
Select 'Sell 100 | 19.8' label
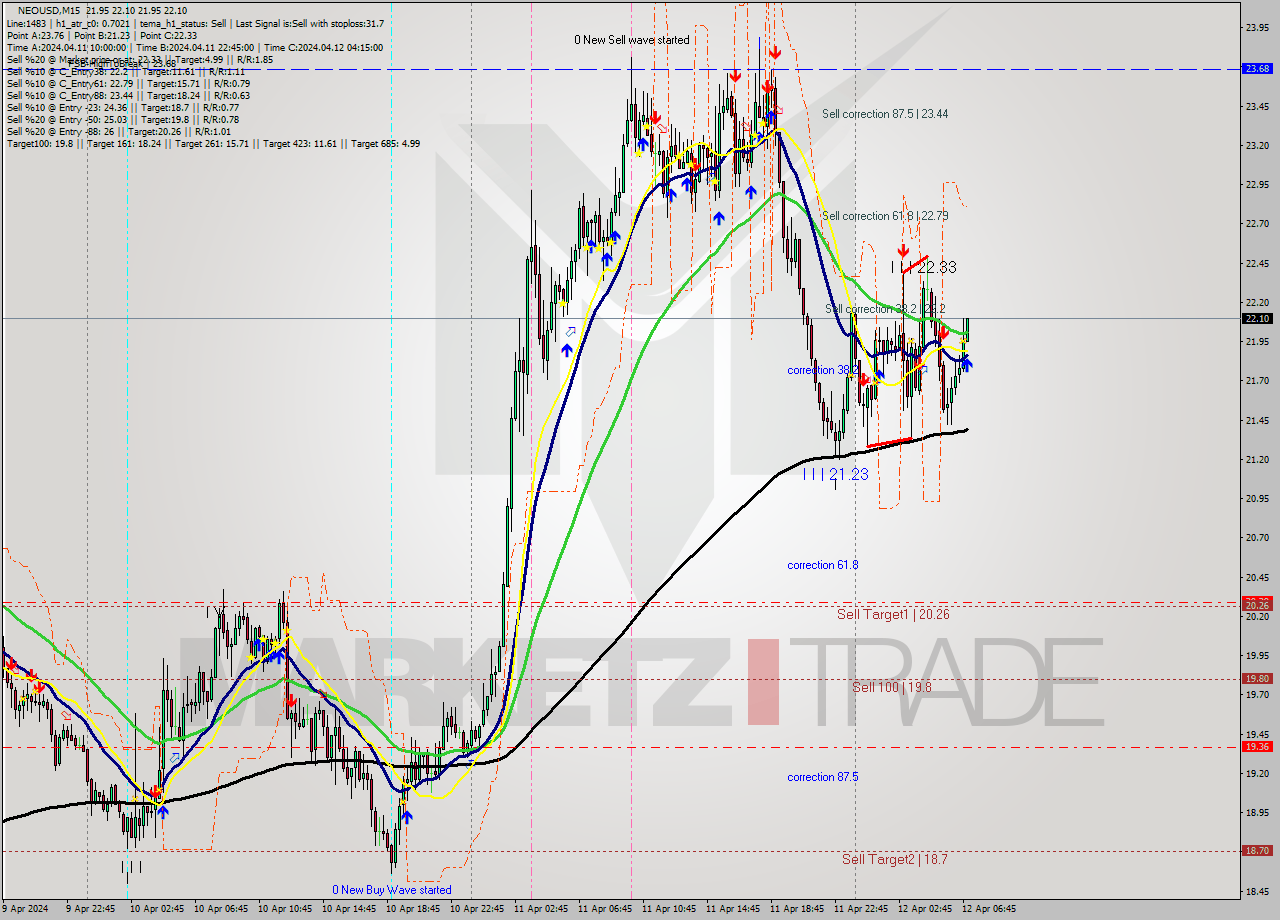click(x=892, y=687)
